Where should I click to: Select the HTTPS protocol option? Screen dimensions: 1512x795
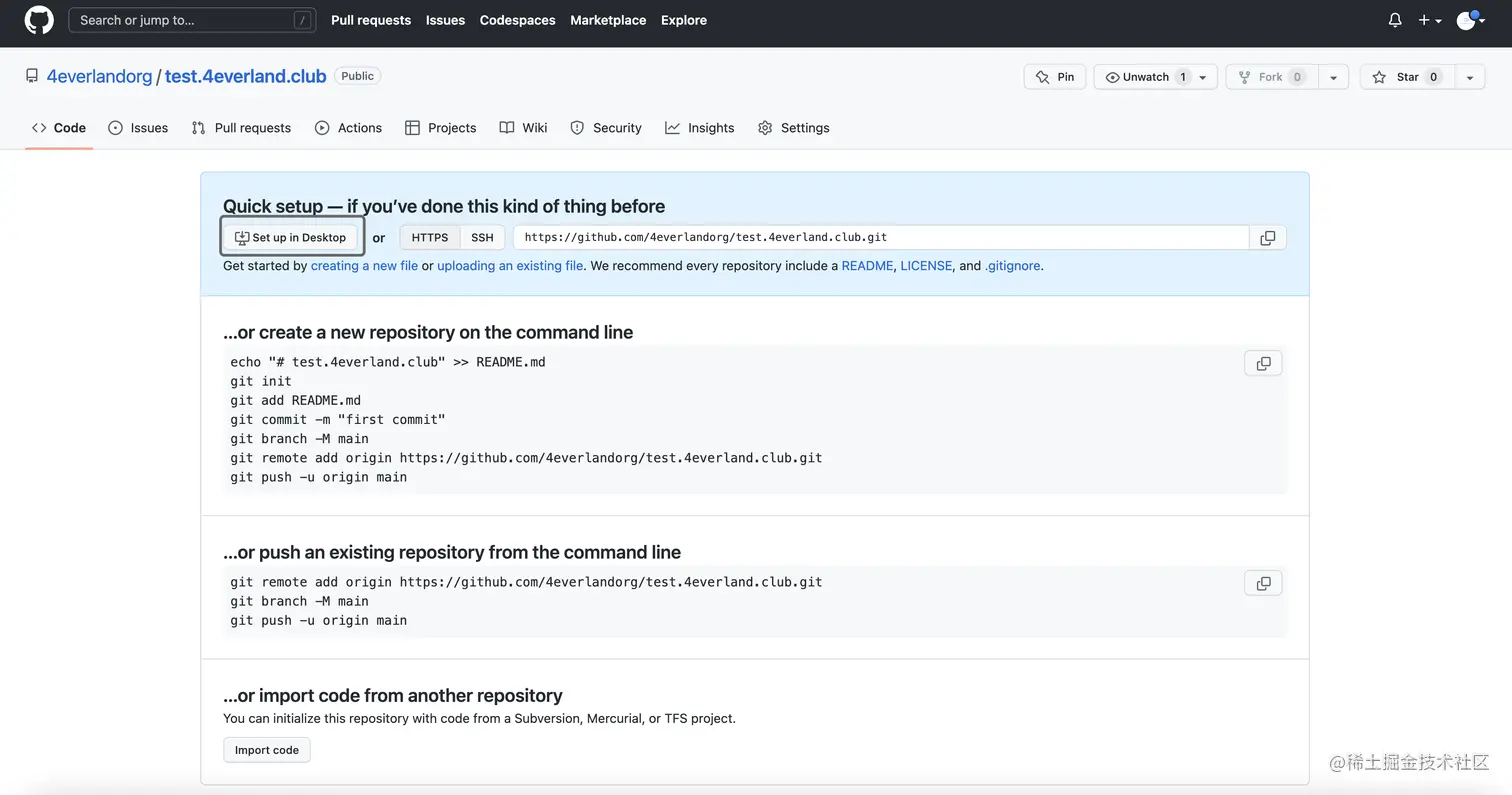430,238
